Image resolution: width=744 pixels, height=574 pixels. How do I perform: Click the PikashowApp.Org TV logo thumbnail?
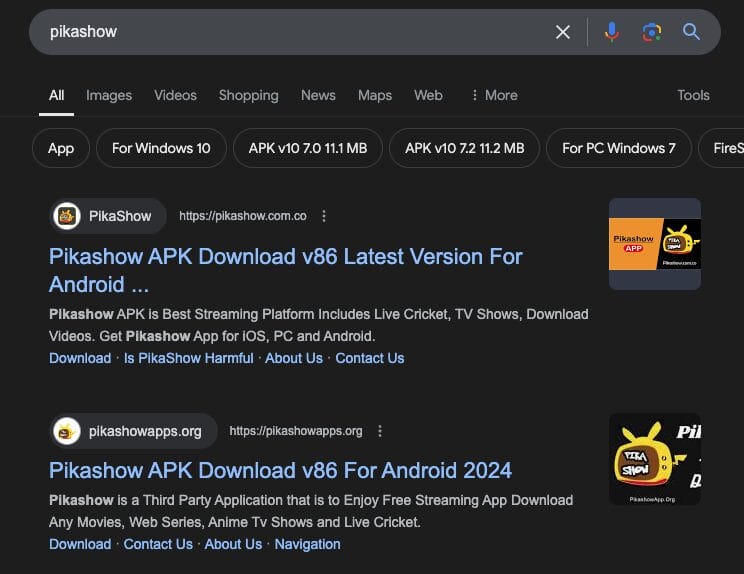pos(655,459)
